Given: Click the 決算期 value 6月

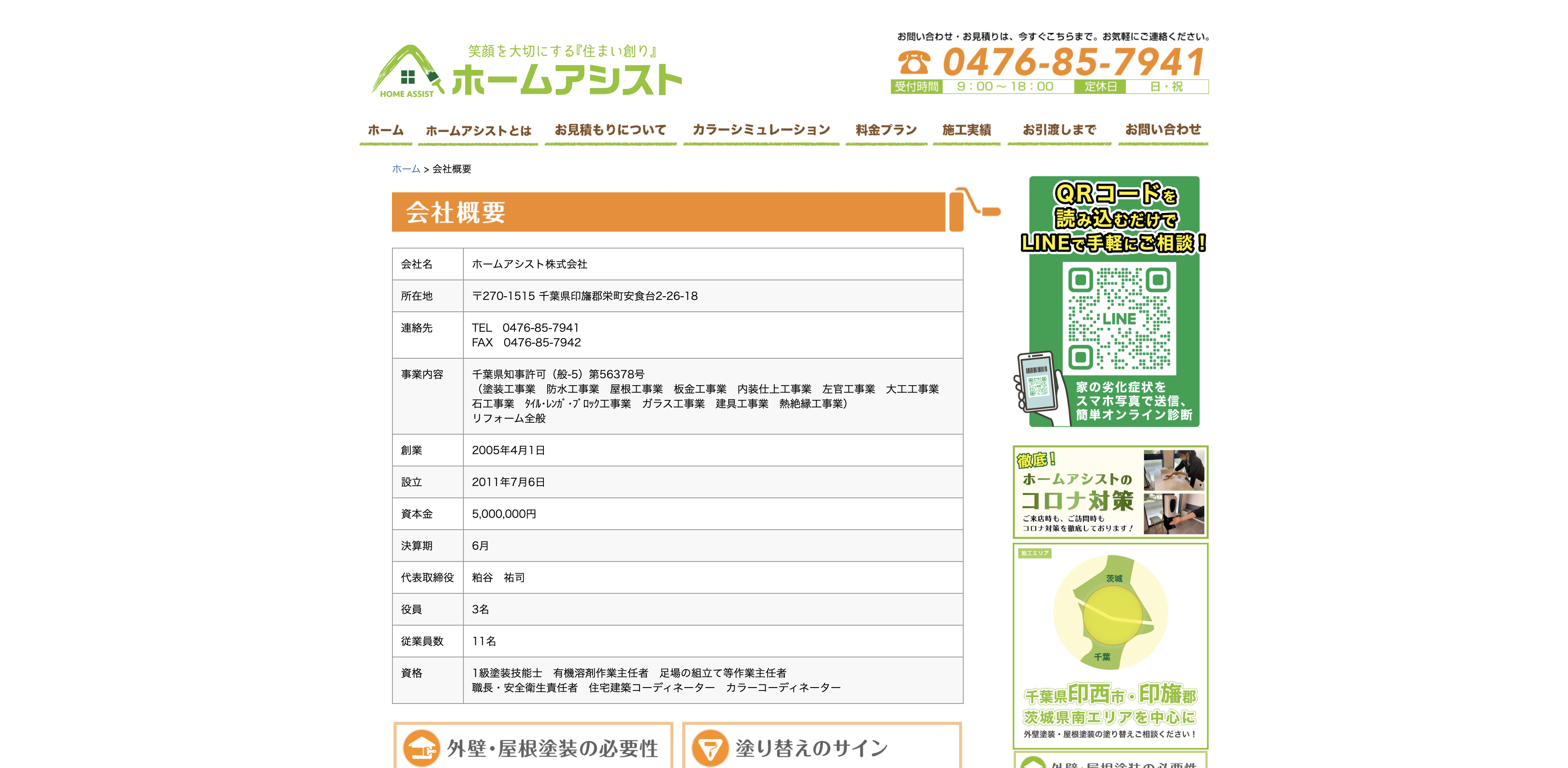Looking at the screenshot, I should (480, 546).
